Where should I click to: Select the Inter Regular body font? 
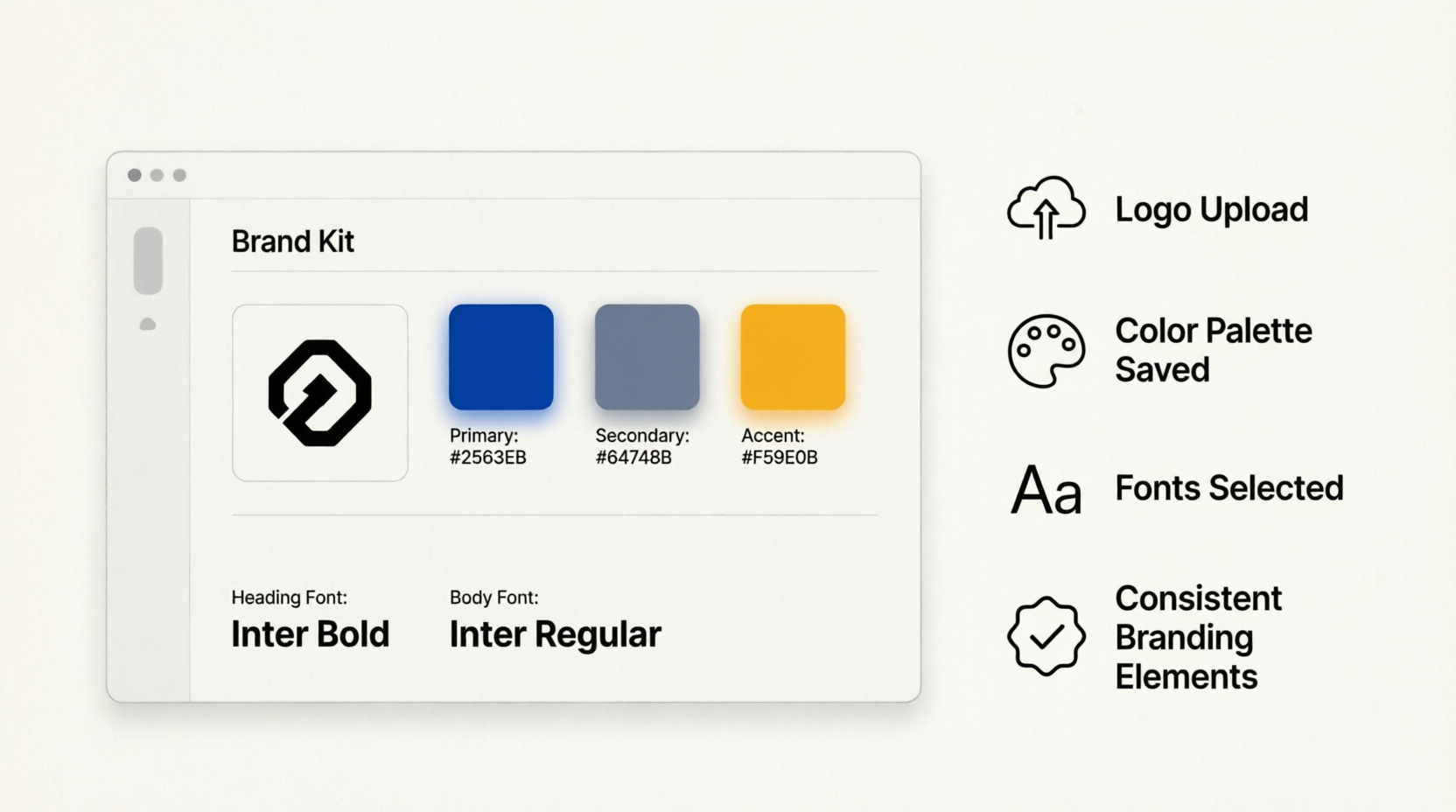pos(555,635)
